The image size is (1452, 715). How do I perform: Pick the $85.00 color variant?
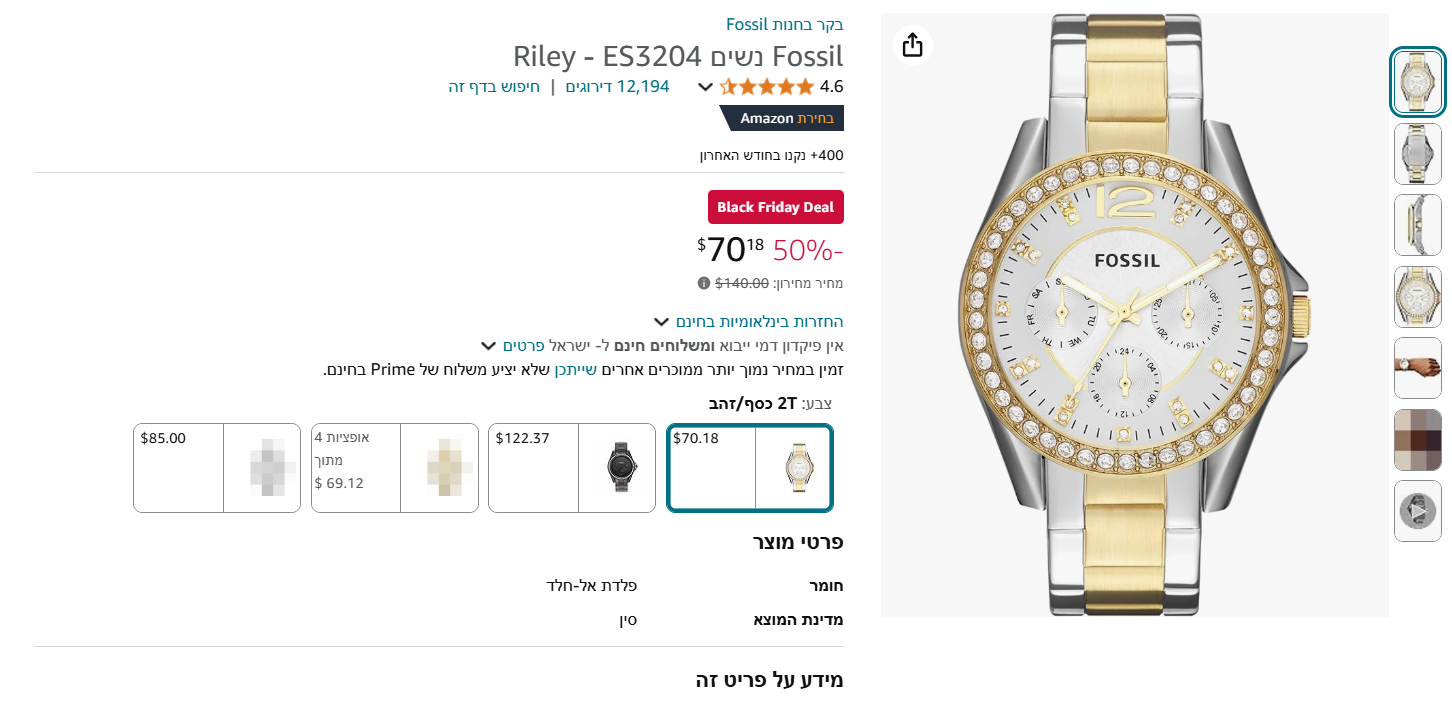tap(217, 468)
